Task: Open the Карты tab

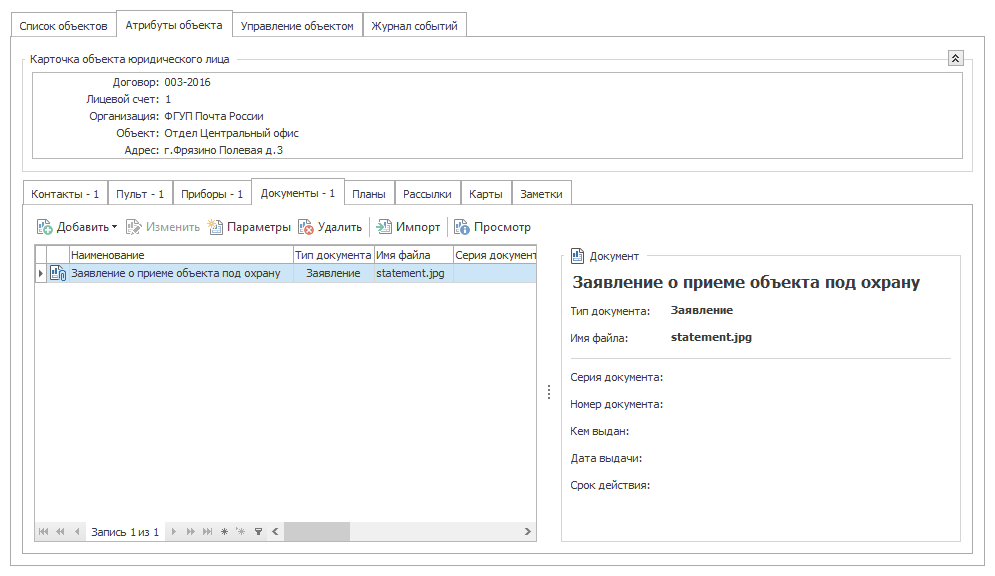Action: point(486,194)
